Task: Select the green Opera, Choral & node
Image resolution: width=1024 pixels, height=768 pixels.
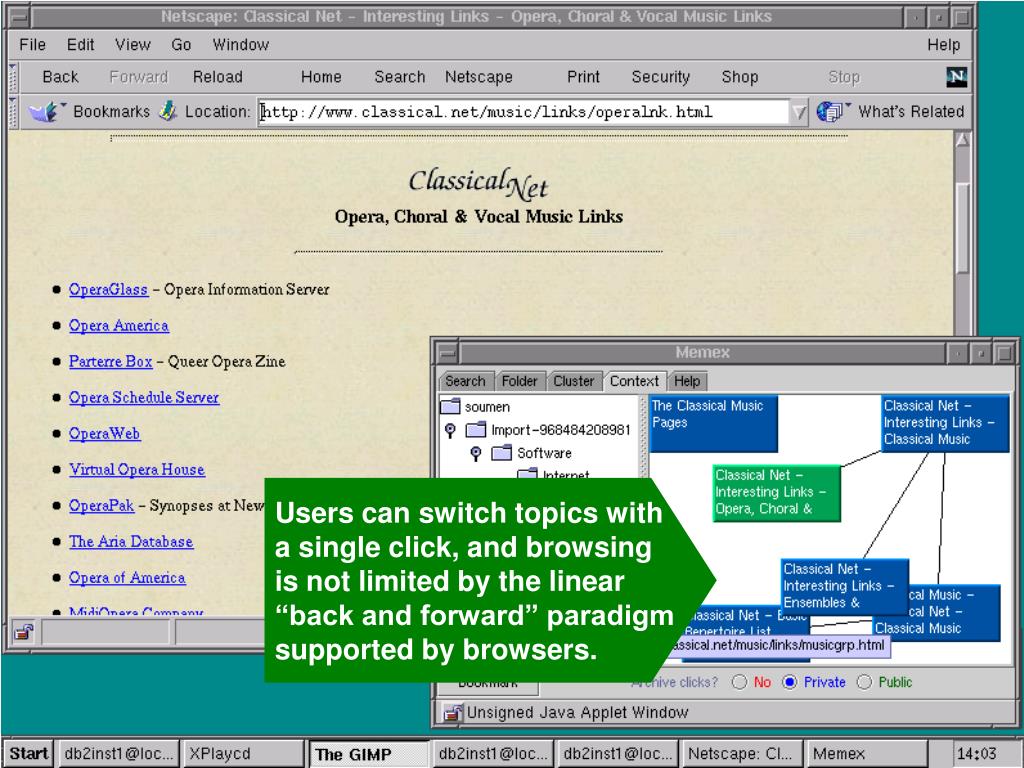Action: tap(776, 493)
